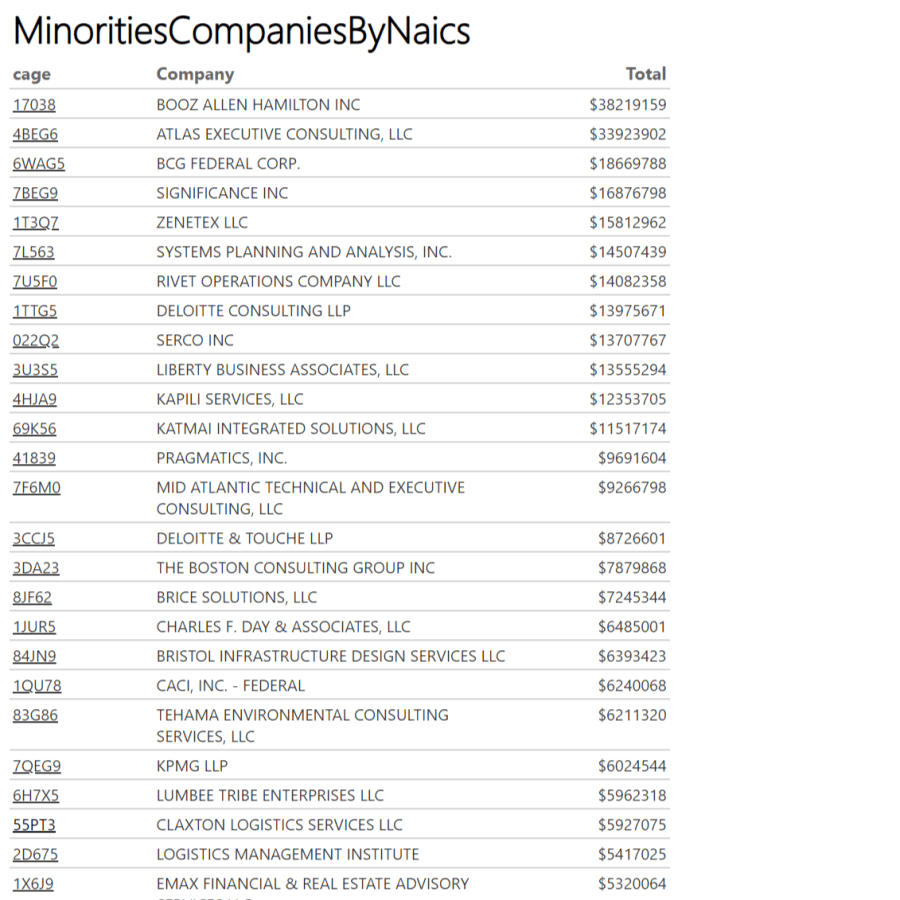
Task: Open the 6WAG5 cage code link
Action: coord(38,164)
